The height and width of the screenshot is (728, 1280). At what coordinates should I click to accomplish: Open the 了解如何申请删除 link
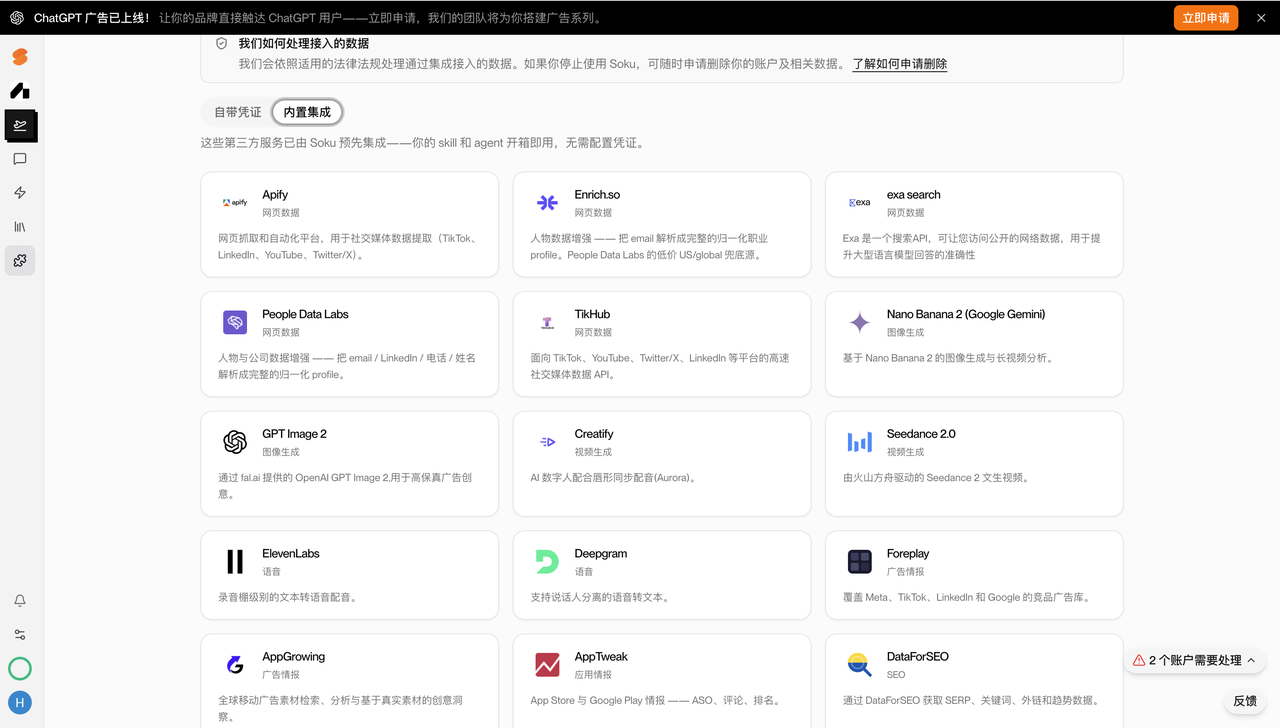[900, 64]
